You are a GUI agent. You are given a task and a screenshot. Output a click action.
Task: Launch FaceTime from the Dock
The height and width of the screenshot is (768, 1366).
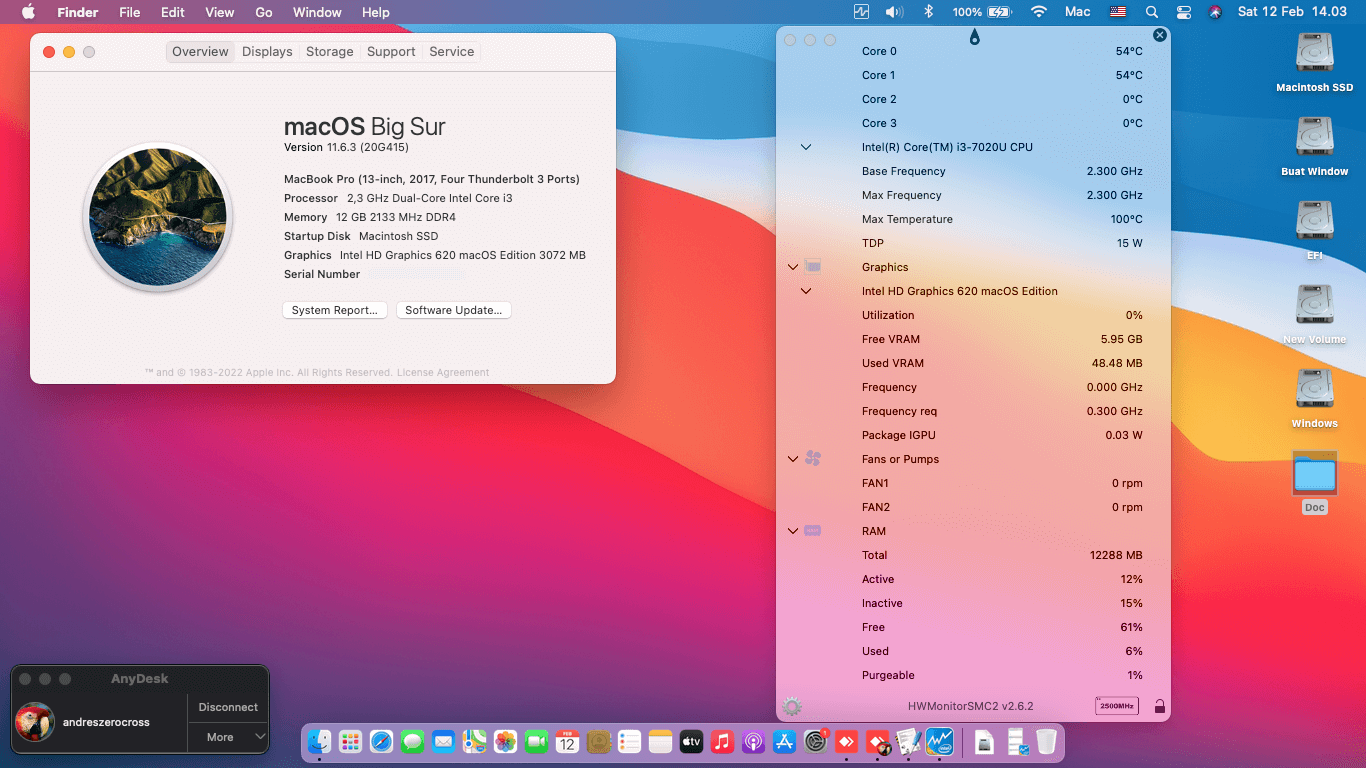[536, 741]
